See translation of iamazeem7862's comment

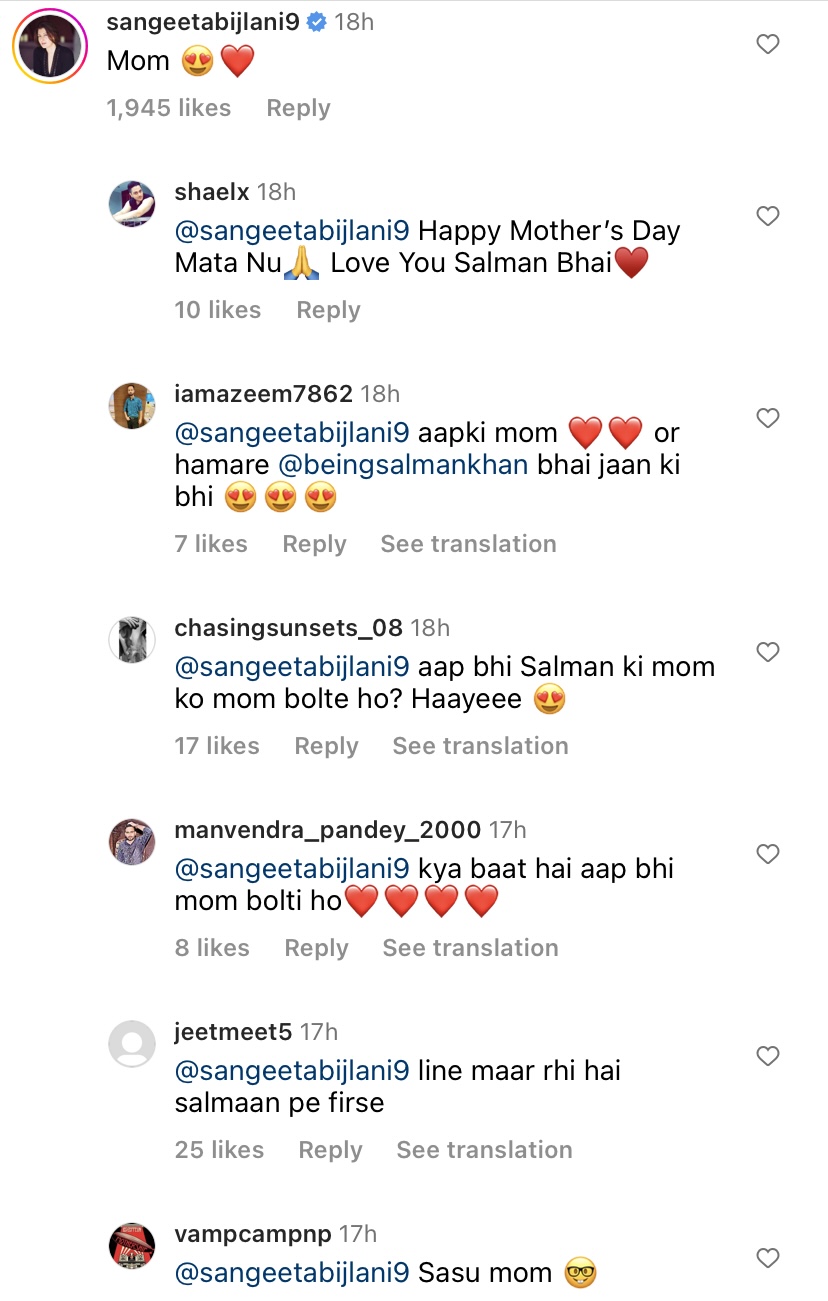(468, 544)
